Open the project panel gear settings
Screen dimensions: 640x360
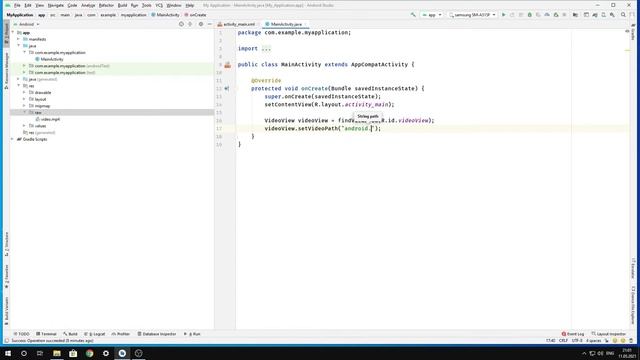point(200,24)
